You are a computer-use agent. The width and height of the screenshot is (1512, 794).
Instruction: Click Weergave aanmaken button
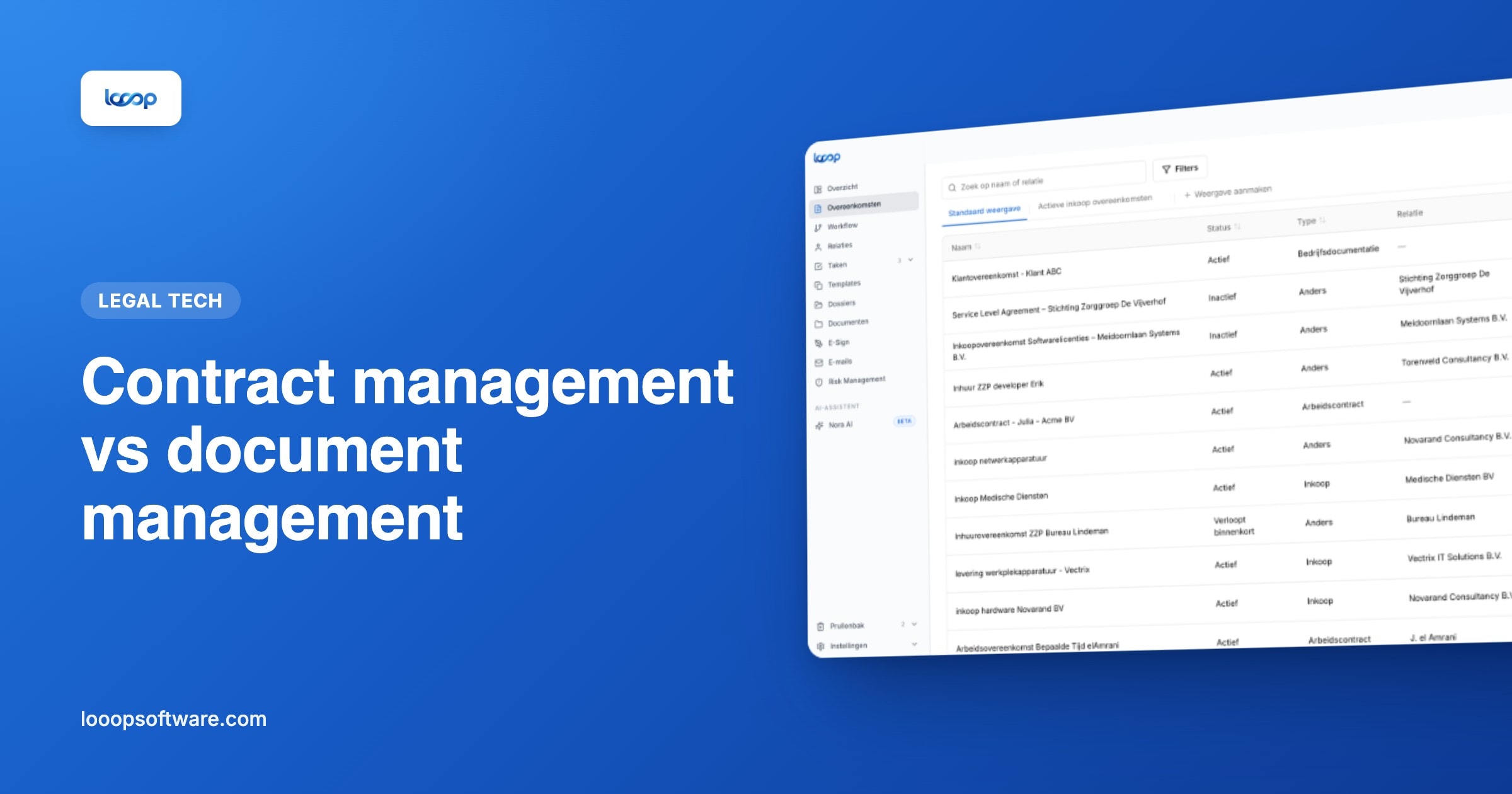point(1227,192)
